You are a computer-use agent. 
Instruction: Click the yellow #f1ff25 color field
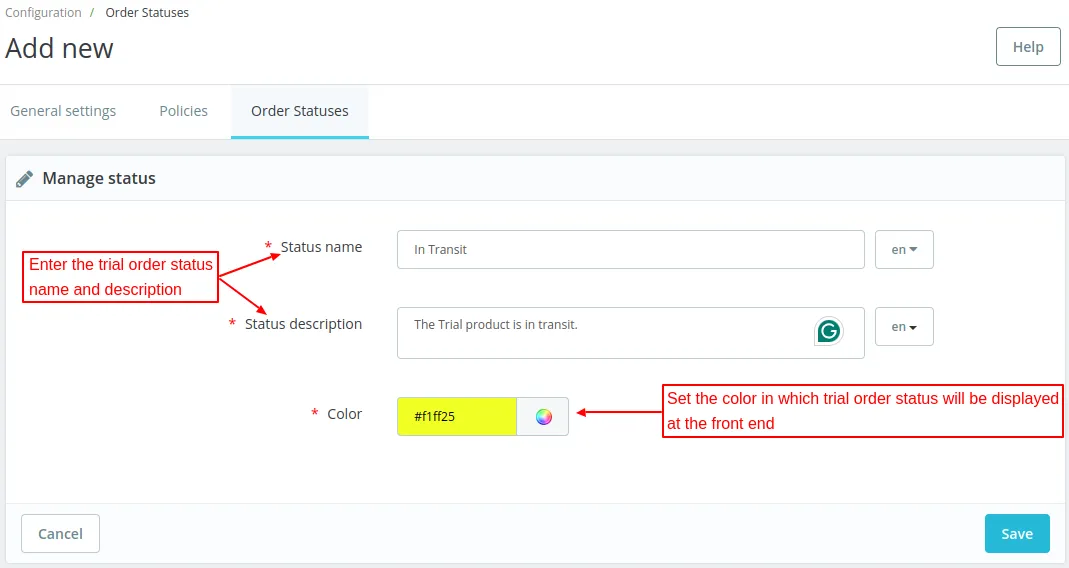pos(456,417)
